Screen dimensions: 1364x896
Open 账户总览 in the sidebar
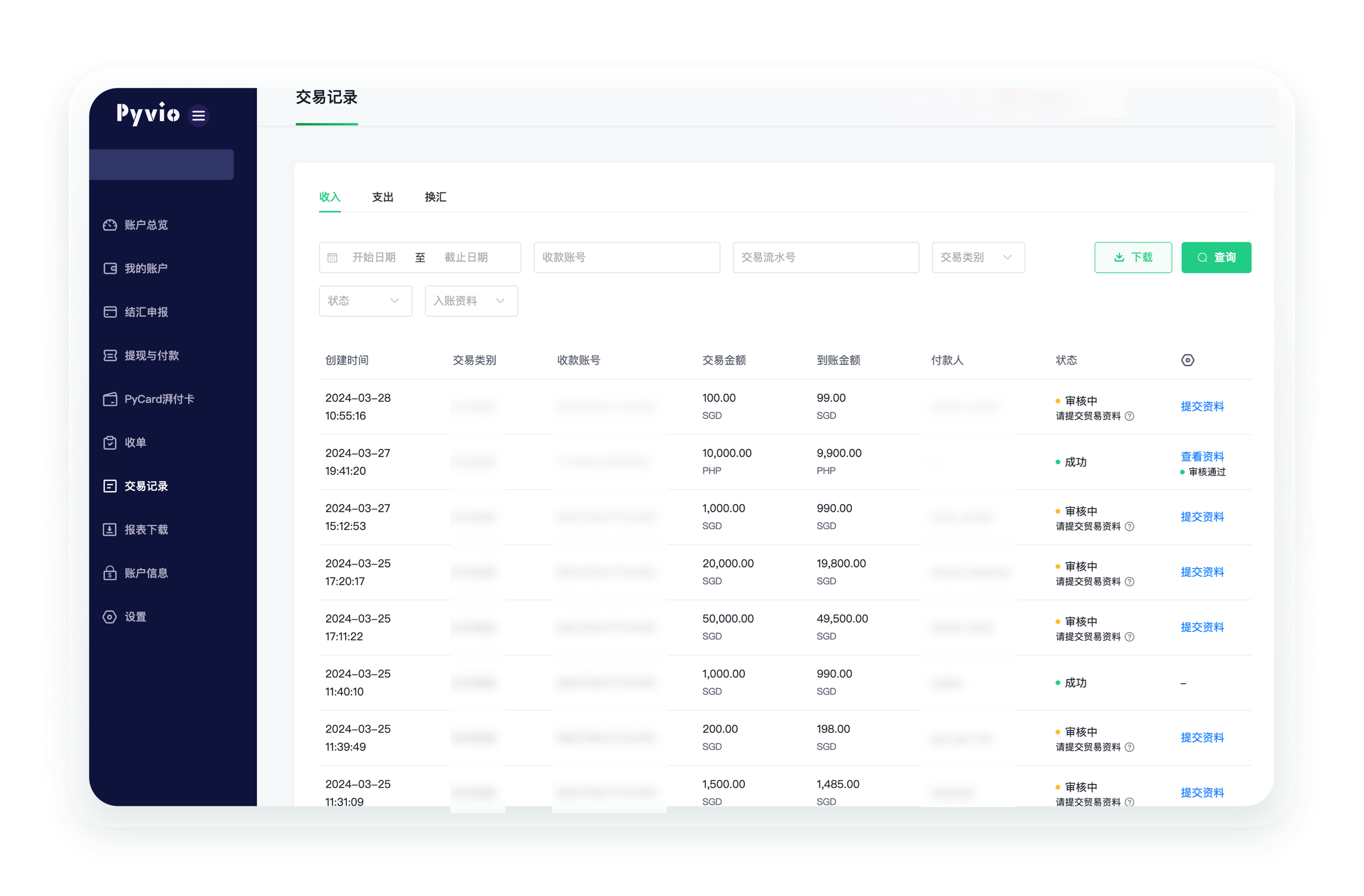click(146, 225)
